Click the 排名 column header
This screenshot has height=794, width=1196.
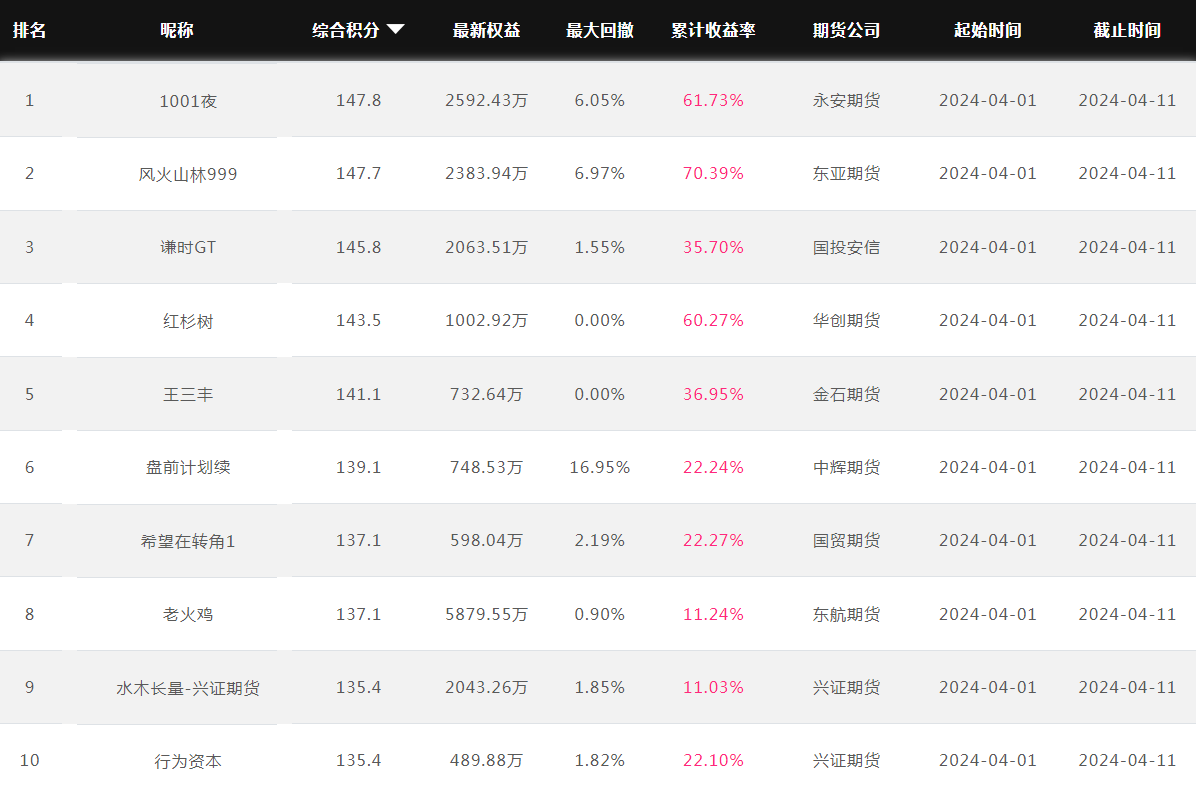pos(30,31)
